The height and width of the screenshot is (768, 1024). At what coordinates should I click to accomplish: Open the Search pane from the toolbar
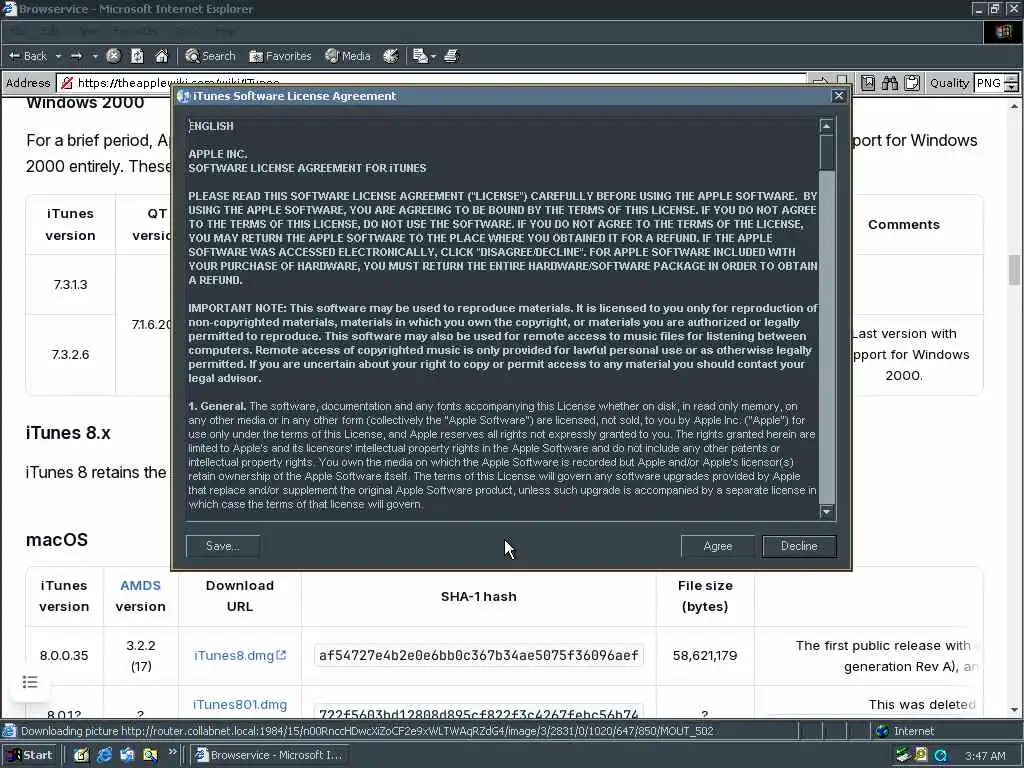coord(210,56)
